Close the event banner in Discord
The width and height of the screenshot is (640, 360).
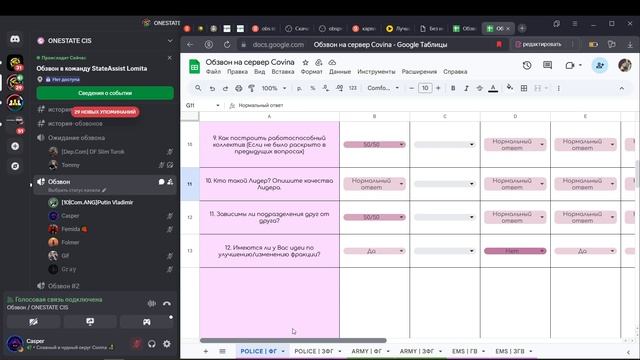point(170,58)
